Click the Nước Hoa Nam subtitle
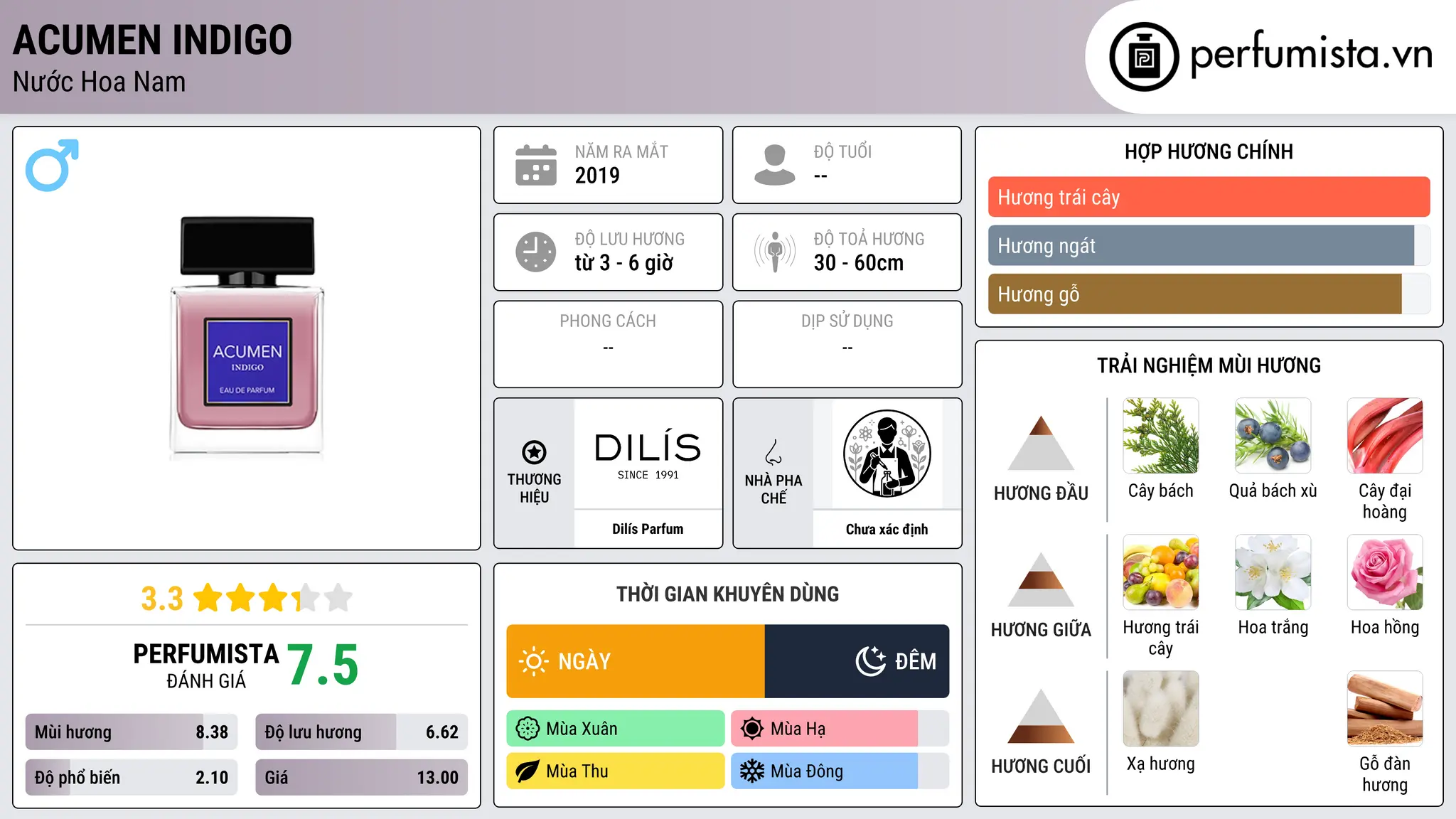The height and width of the screenshot is (819, 1456). point(99,82)
